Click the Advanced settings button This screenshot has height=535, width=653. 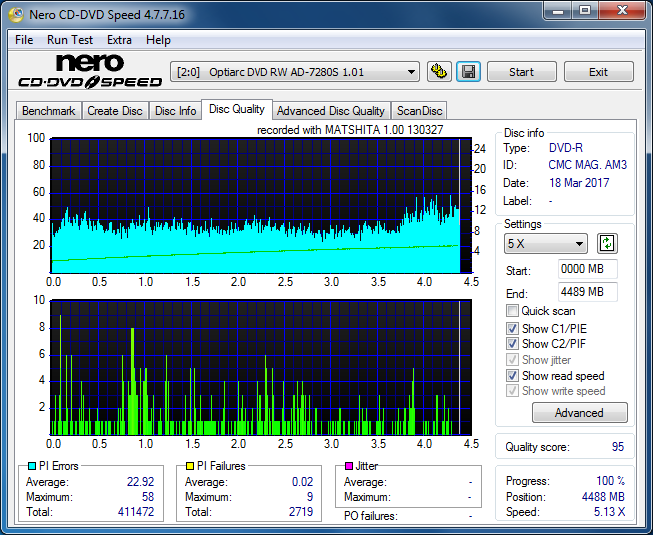pos(579,413)
